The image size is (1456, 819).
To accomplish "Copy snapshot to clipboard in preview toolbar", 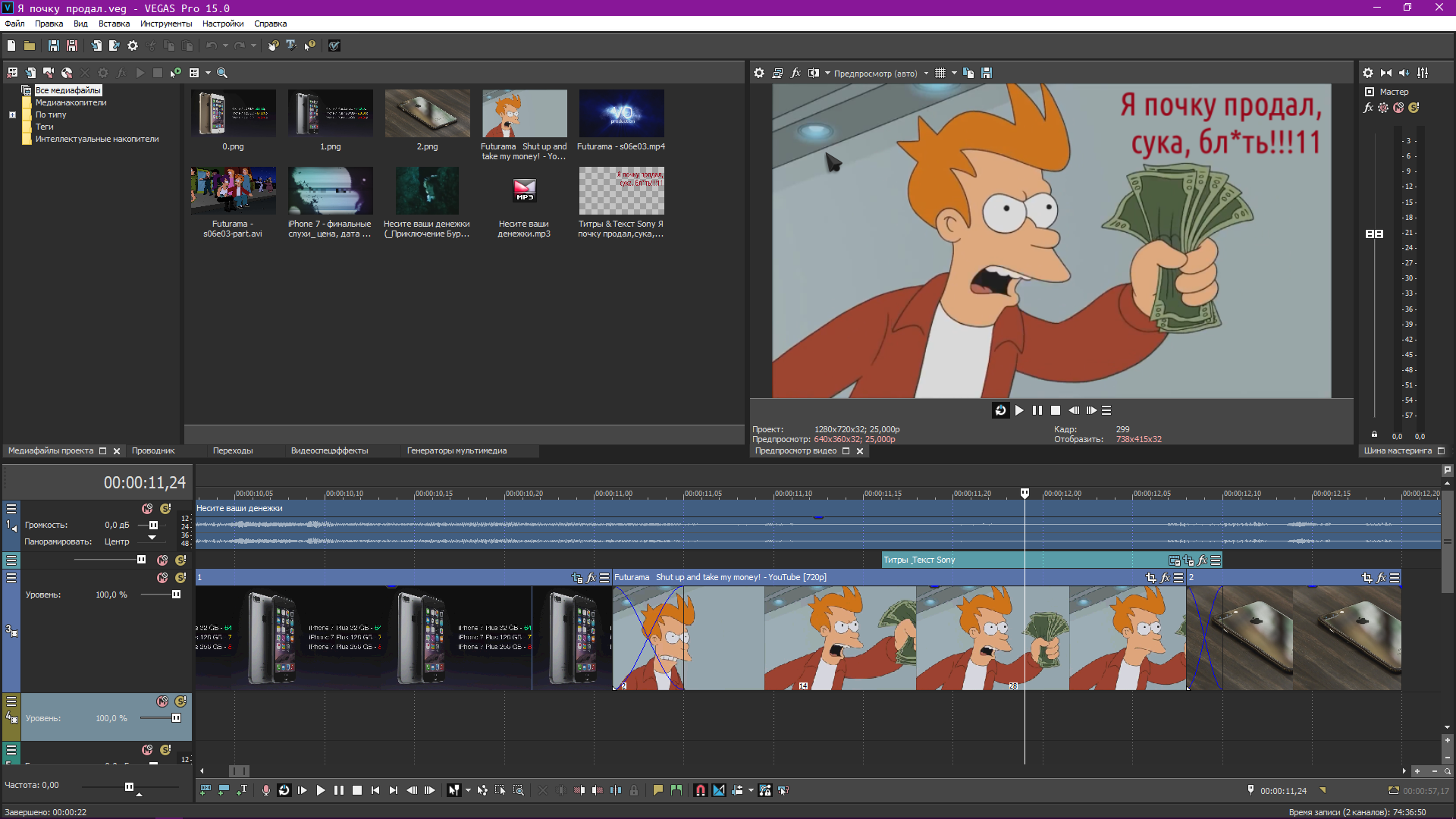I will pos(968,73).
